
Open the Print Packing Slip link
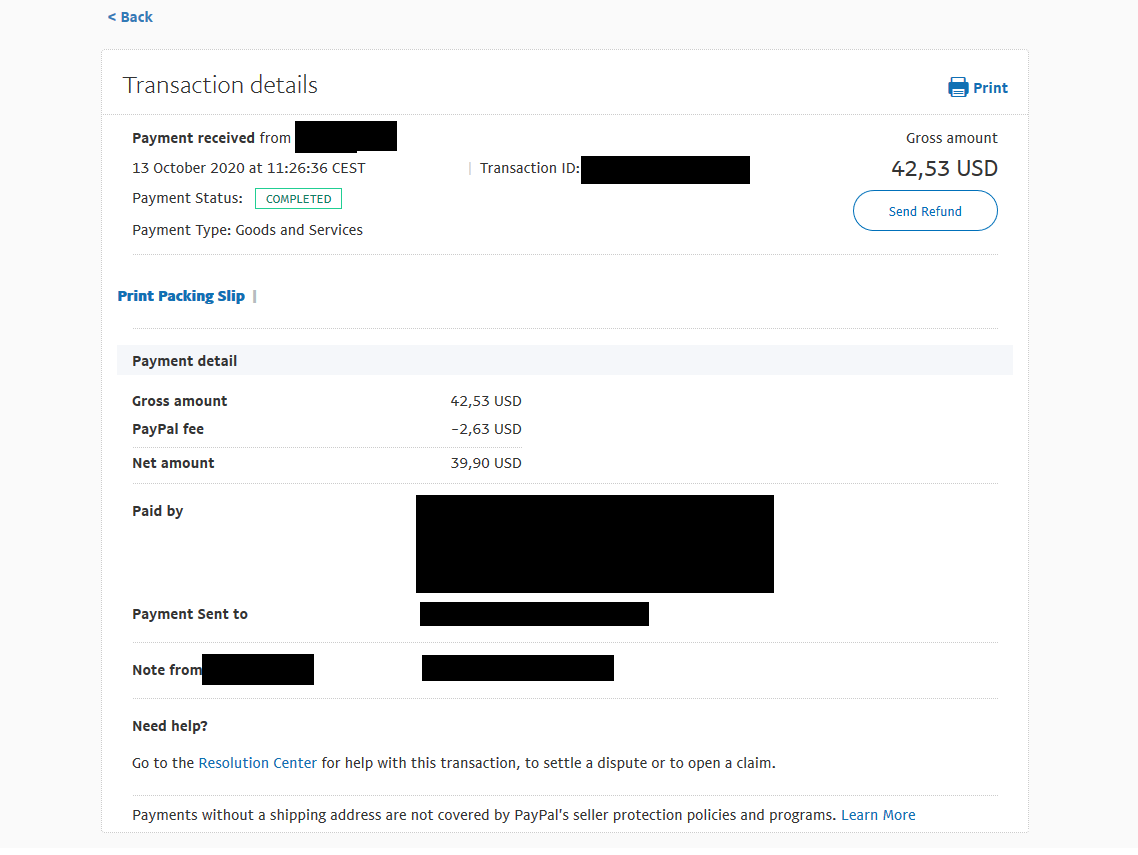click(x=181, y=296)
